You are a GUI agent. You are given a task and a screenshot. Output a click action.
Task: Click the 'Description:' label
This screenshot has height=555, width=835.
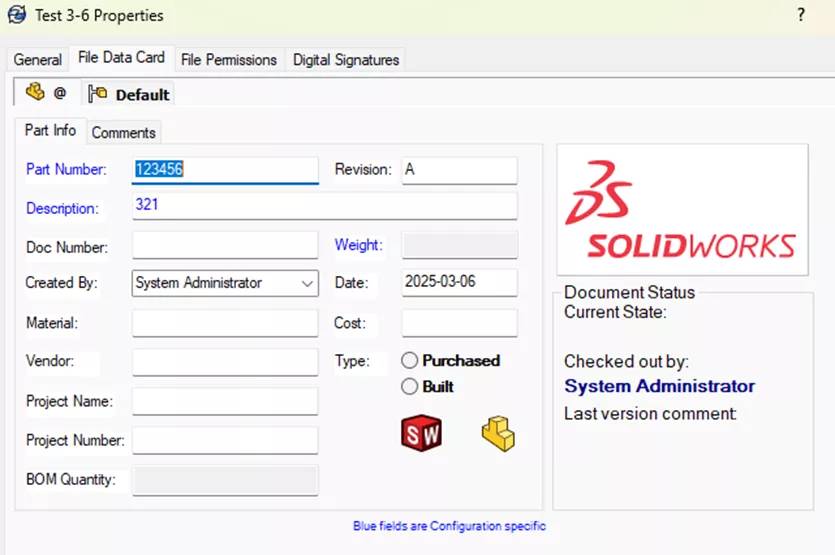click(62, 208)
